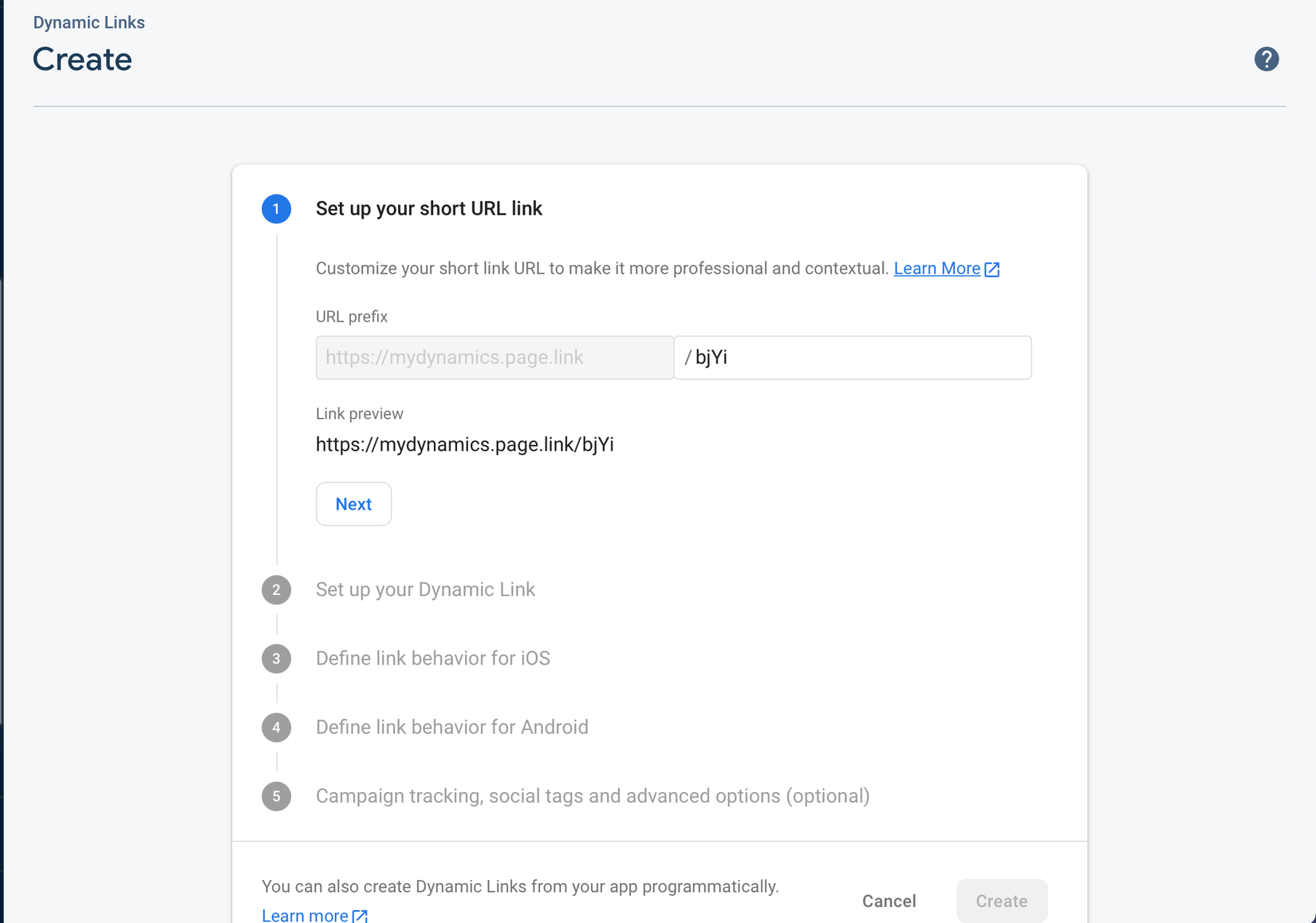Open the Learn More link in step one
This screenshot has width=1316, height=923.
tap(936, 269)
